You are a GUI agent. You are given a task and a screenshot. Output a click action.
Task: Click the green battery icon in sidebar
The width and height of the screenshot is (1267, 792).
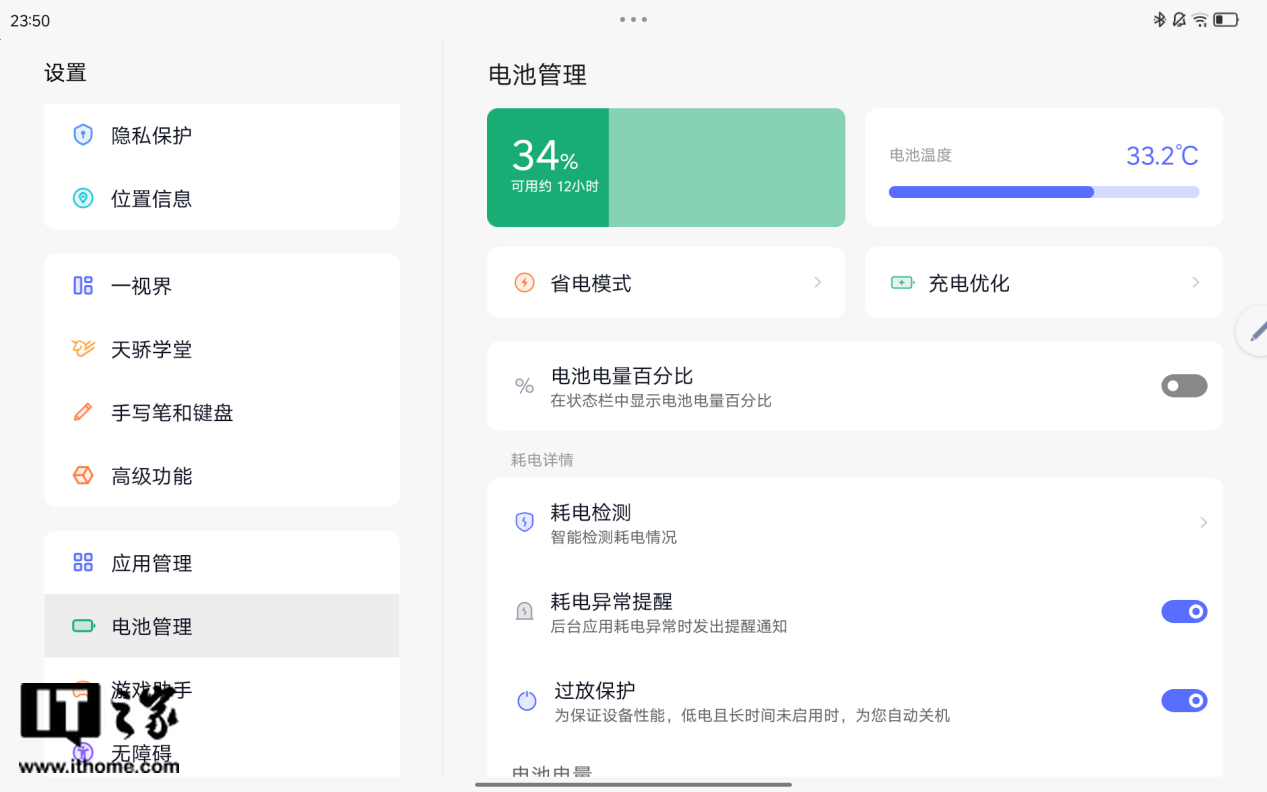coord(83,626)
